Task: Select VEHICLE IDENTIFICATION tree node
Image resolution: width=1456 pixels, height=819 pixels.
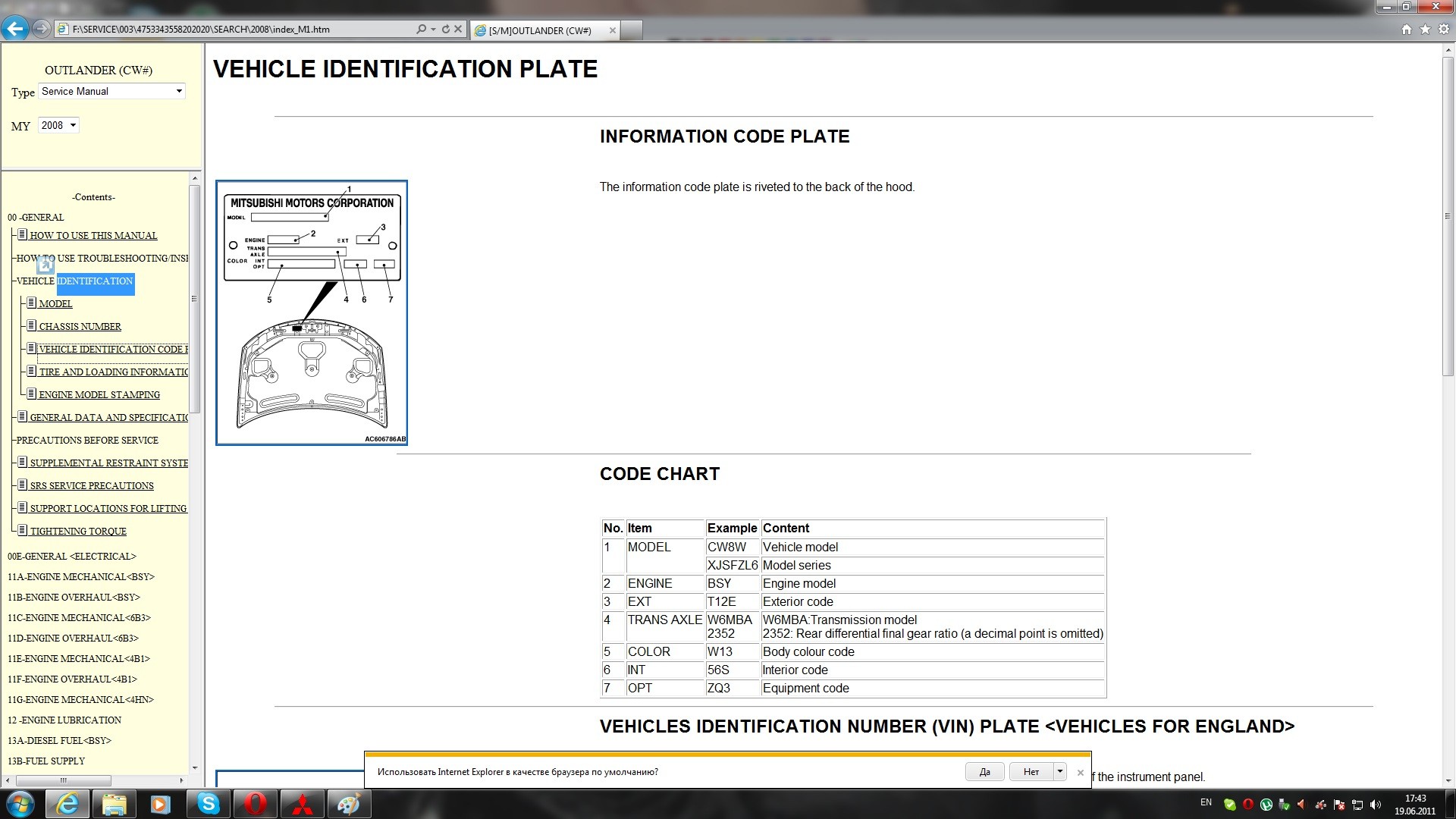Action: coord(74,281)
